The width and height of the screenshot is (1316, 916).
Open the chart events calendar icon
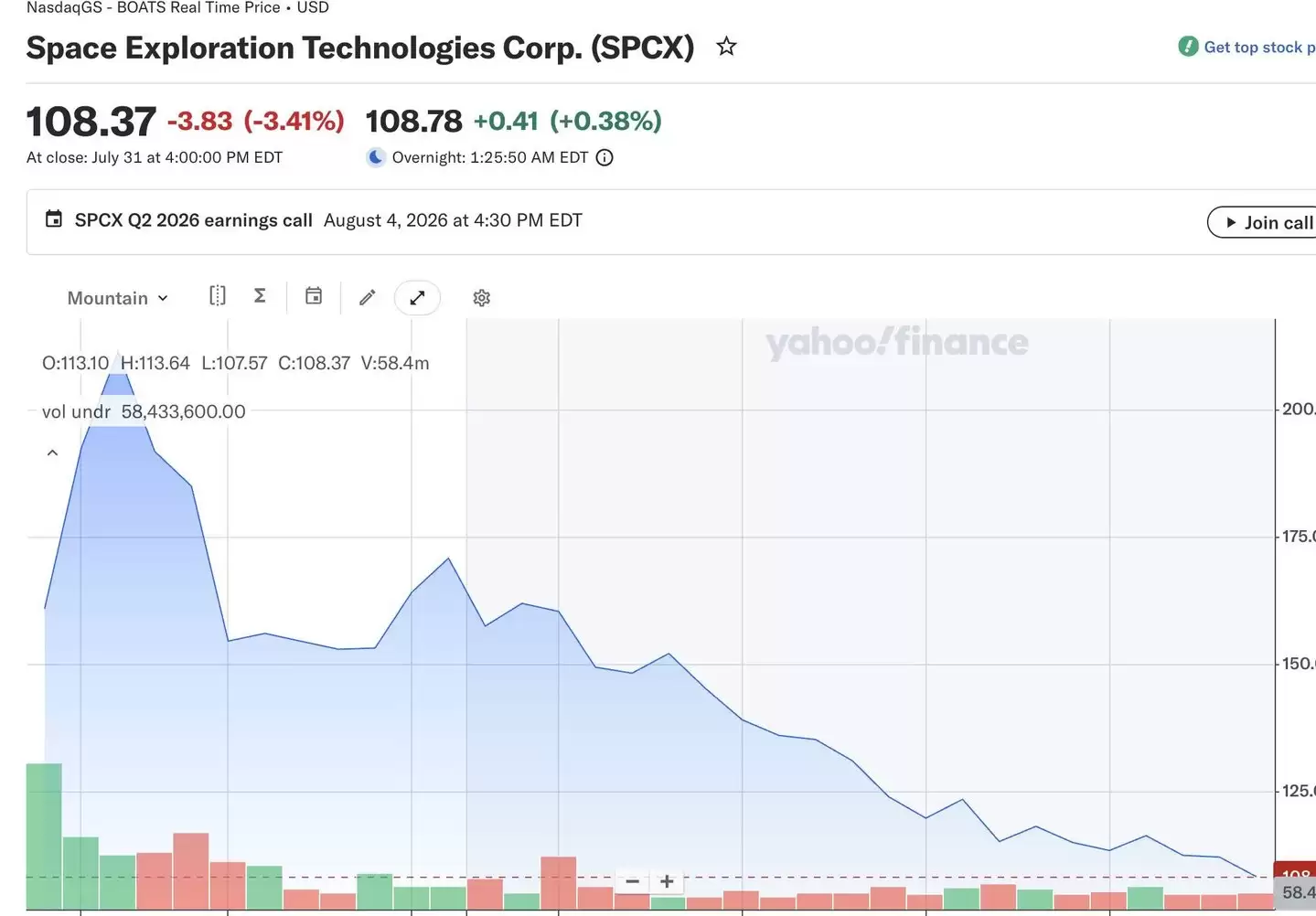click(x=314, y=295)
